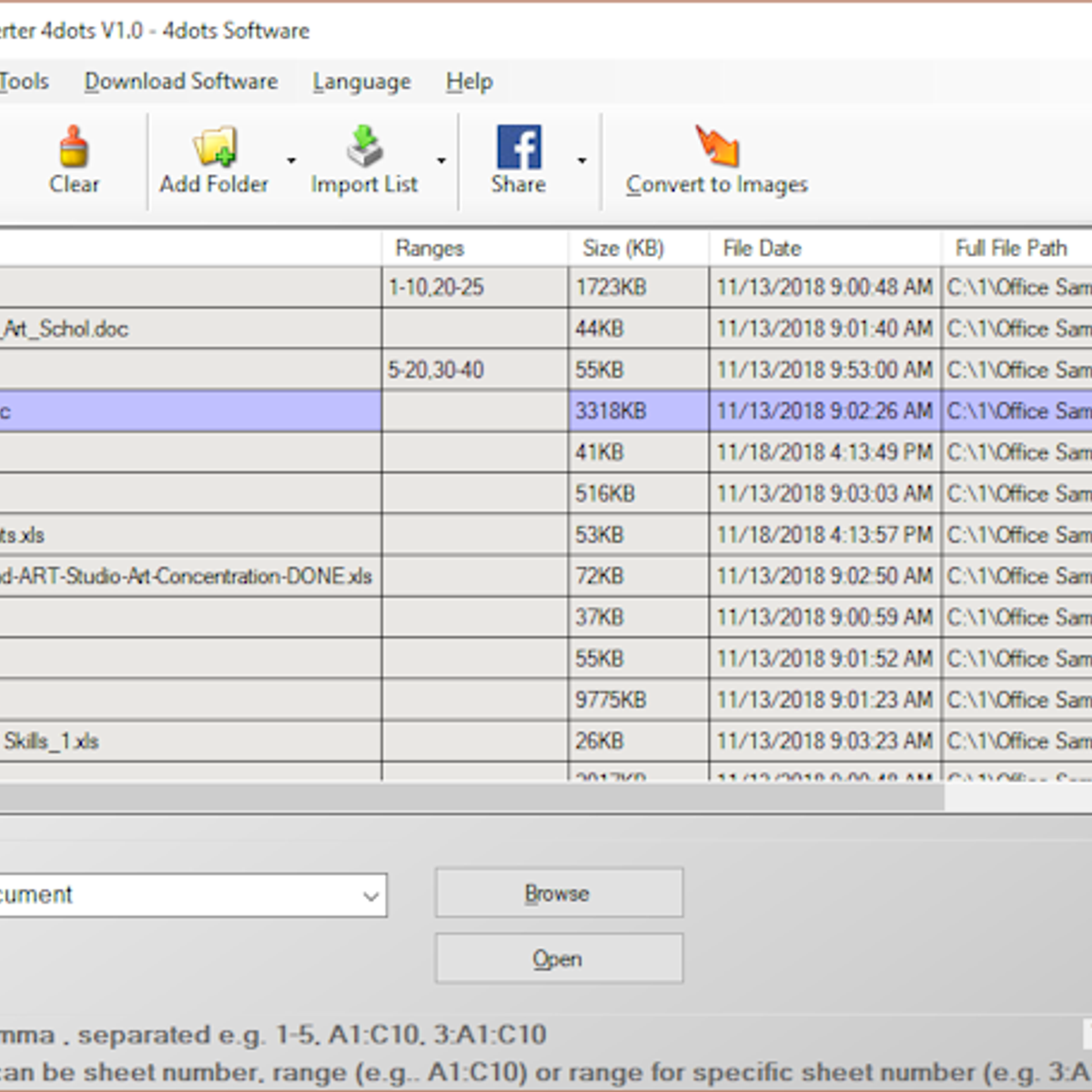This screenshot has width=1092, height=1092.
Task: Open the Help menu
Action: click(x=468, y=81)
